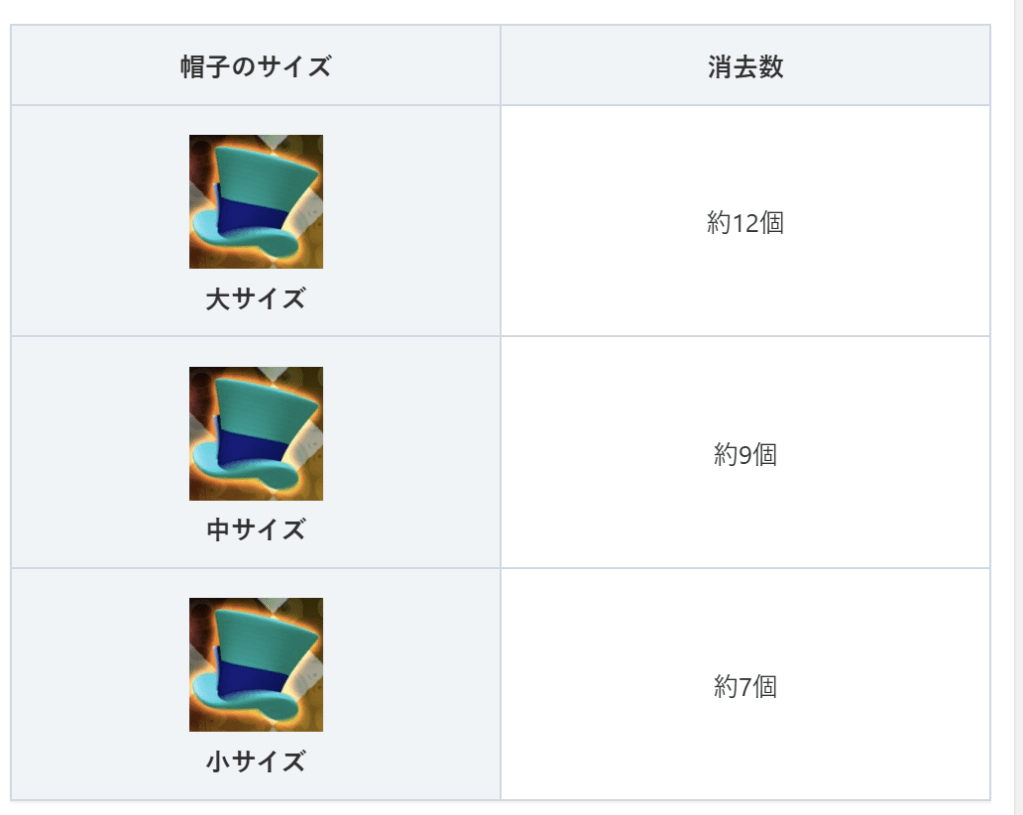The height and width of the screenshot is (815, 1023).
Task: Click the 約12個 cell text
Action: pyautogui.click(x=745, y=222)
